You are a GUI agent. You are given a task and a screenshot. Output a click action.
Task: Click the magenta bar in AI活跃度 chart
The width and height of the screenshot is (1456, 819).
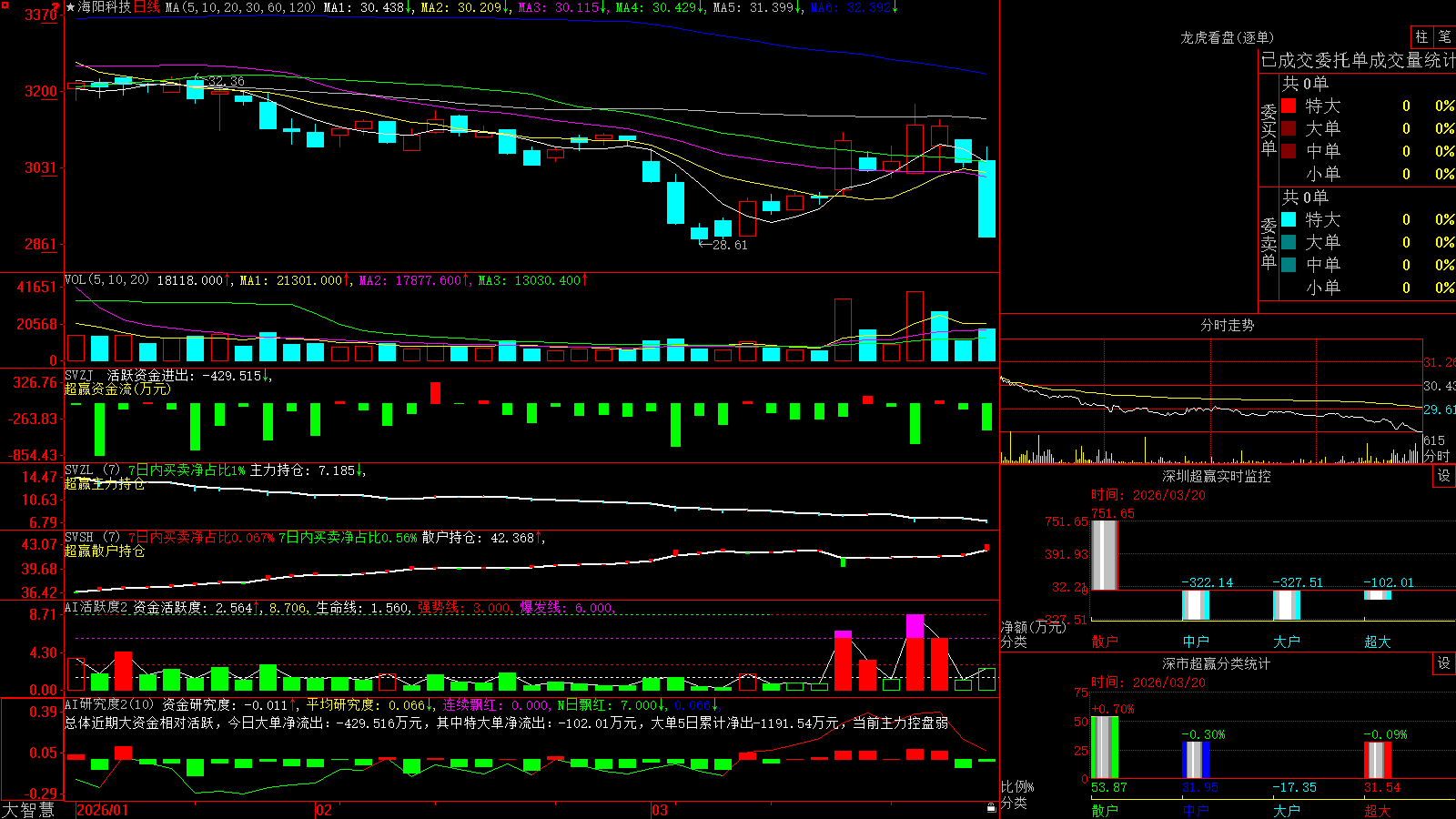(915, 626)
